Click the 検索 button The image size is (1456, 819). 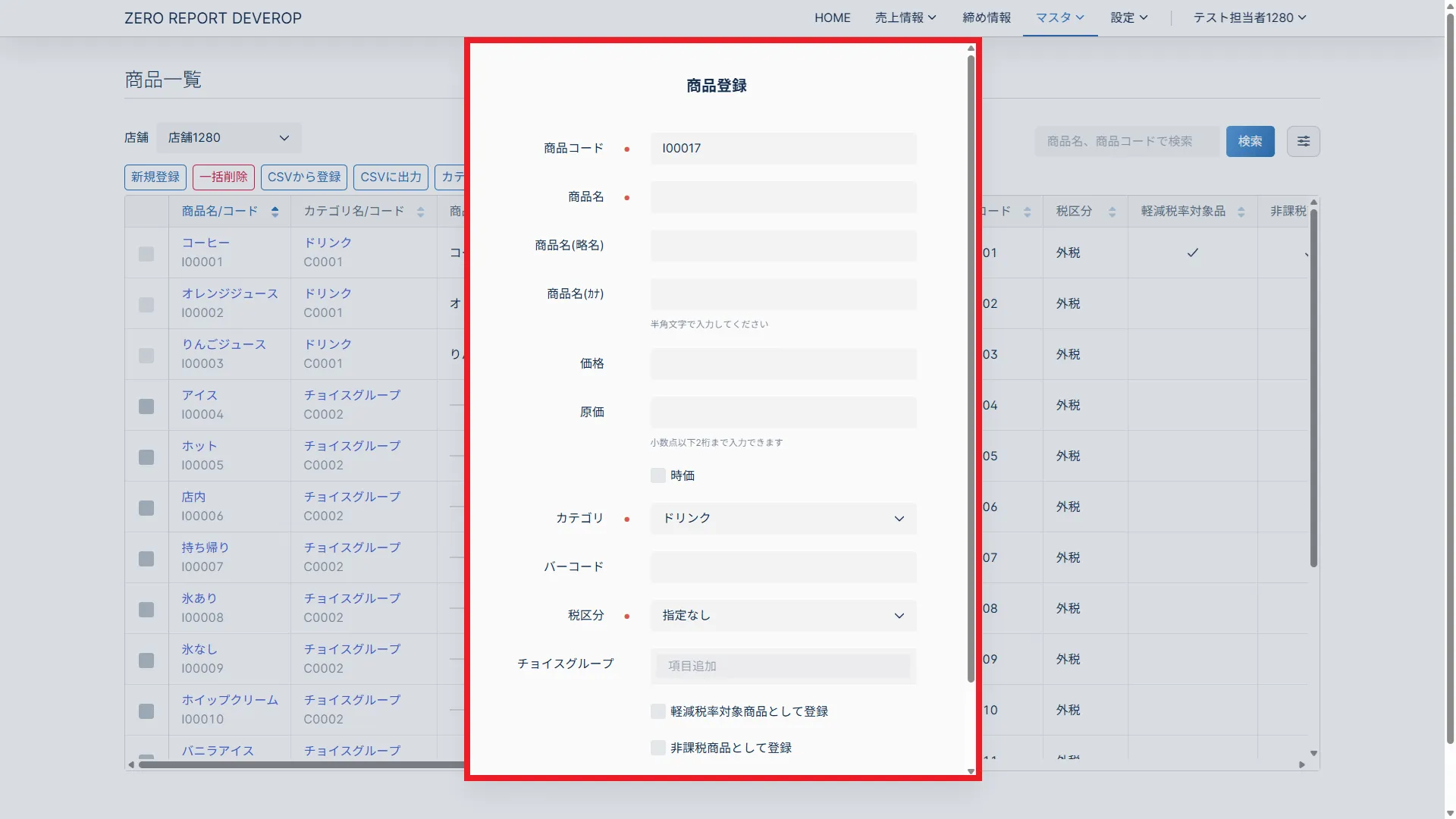1249,141
